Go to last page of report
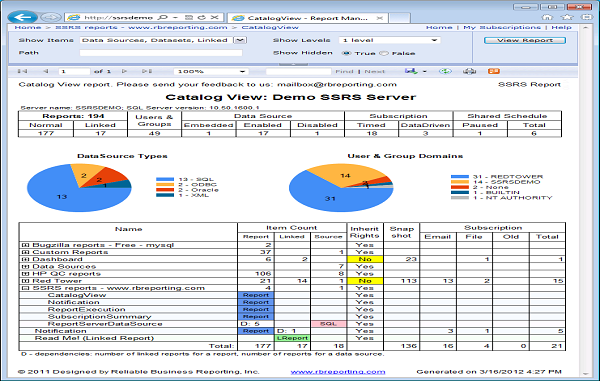 click(x=147, y=71)
